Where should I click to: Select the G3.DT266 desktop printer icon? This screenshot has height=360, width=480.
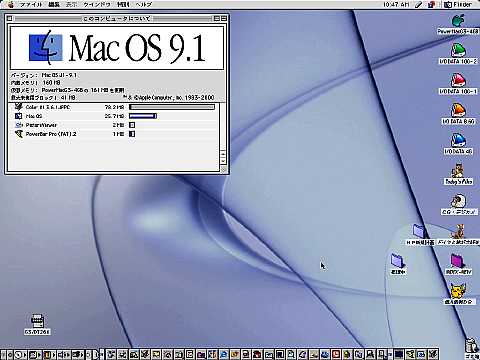tap(37, 321)
